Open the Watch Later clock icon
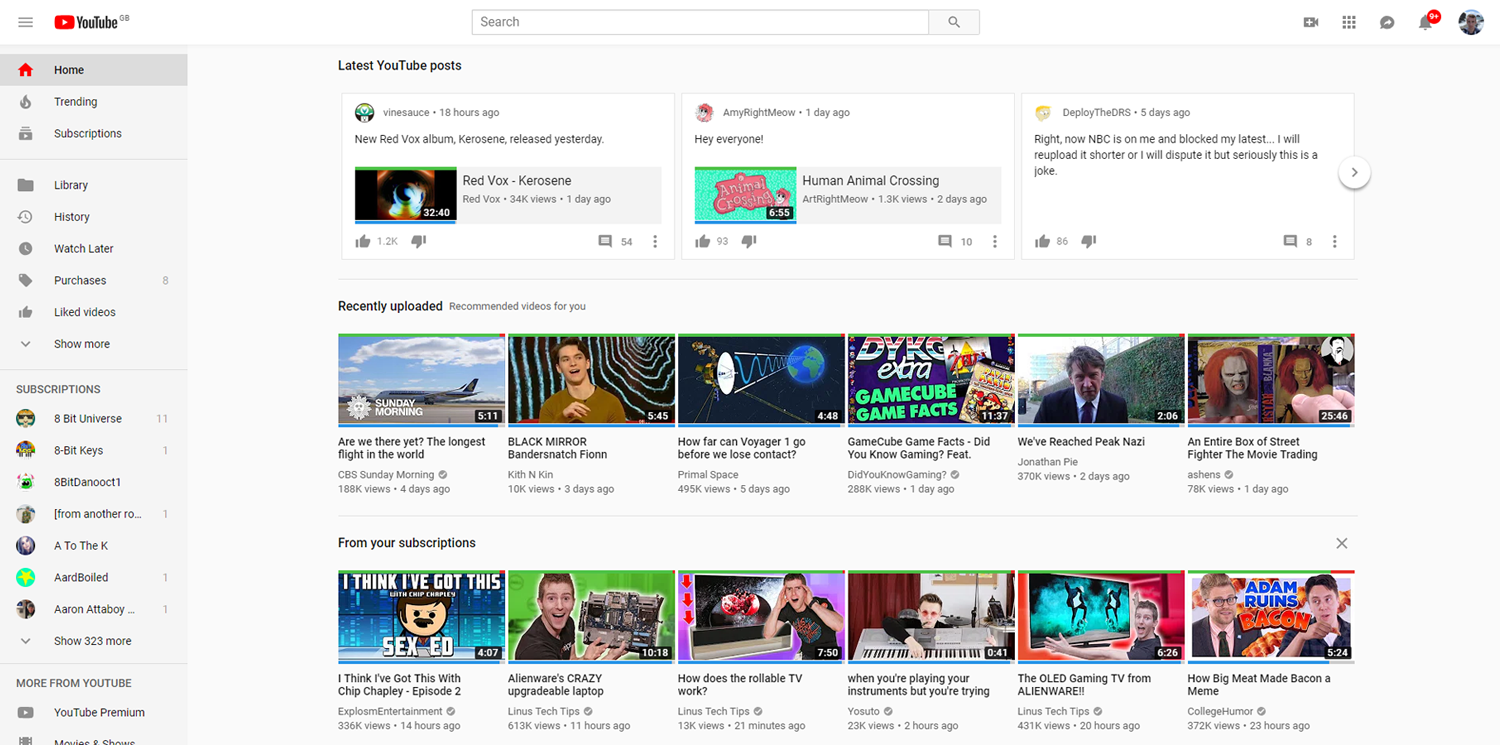The width and height of the screenshot is (1500, 745). pyautogui.click(x=25, y=248)
